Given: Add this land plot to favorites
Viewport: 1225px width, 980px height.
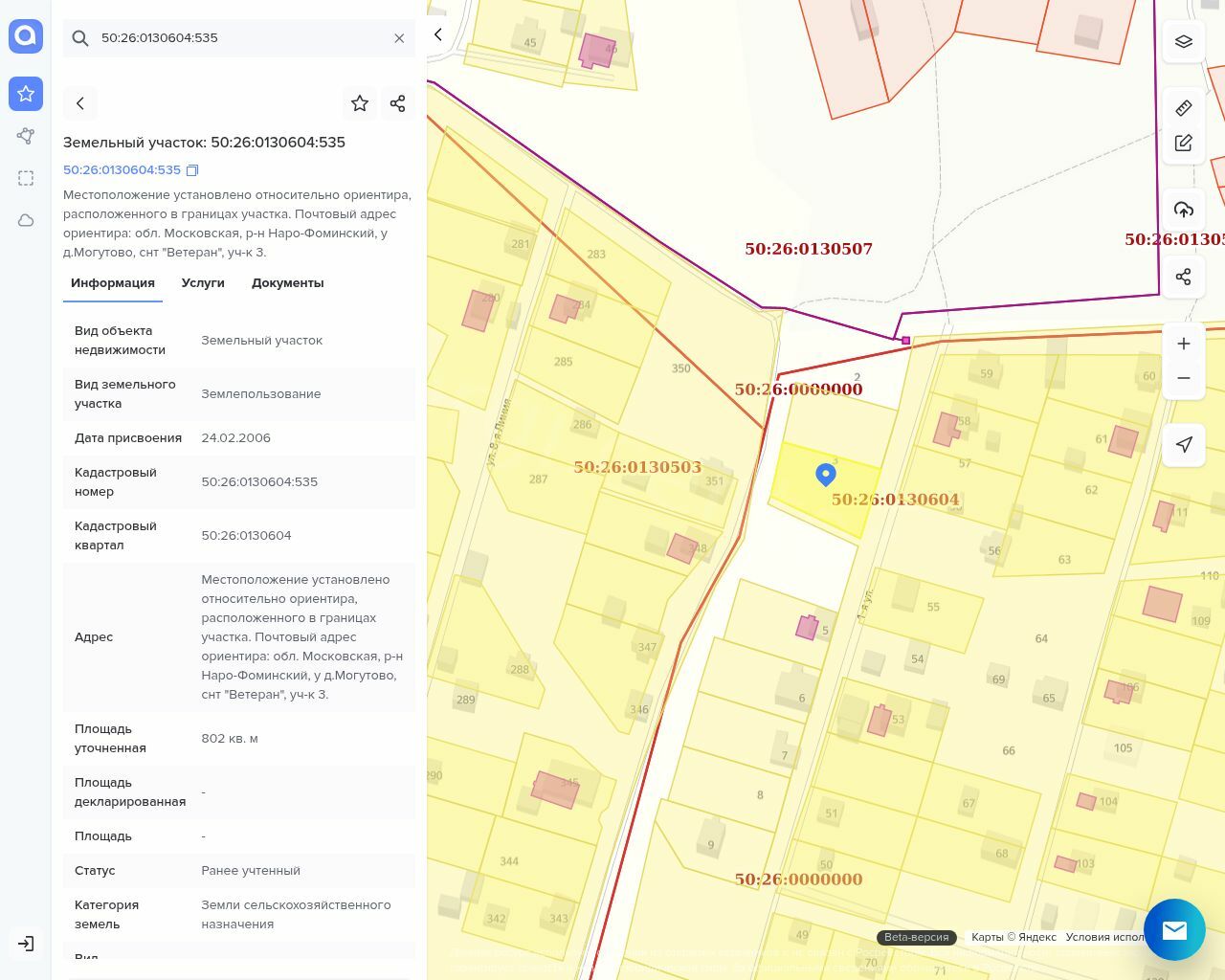Looking at the screenshot, I should click(x=360, y=103).
